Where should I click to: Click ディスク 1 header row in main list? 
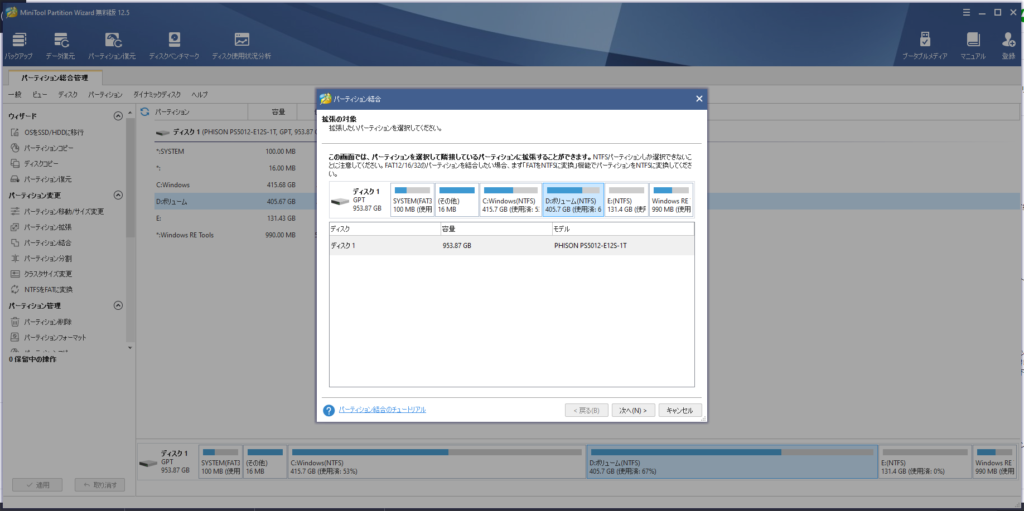pos(234,132)
